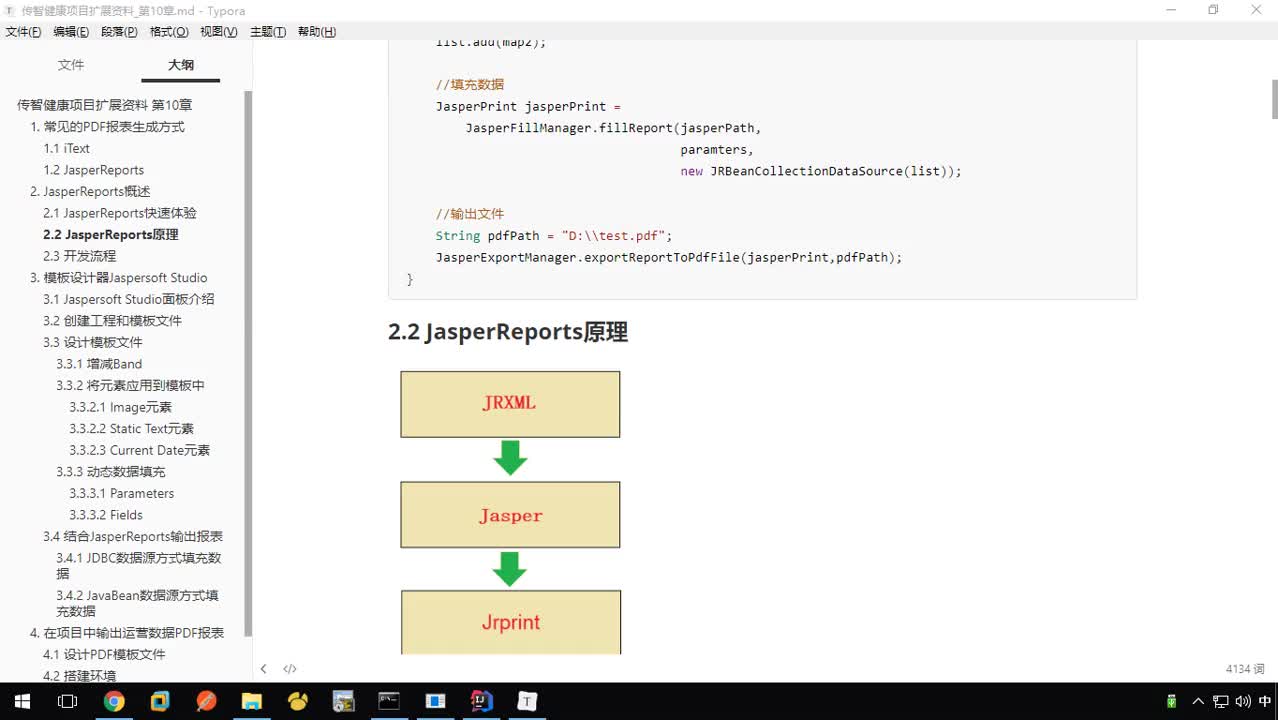Jump to 3.3.2.3 Current Date元素

pyautogui.click(x=140, y=451)
